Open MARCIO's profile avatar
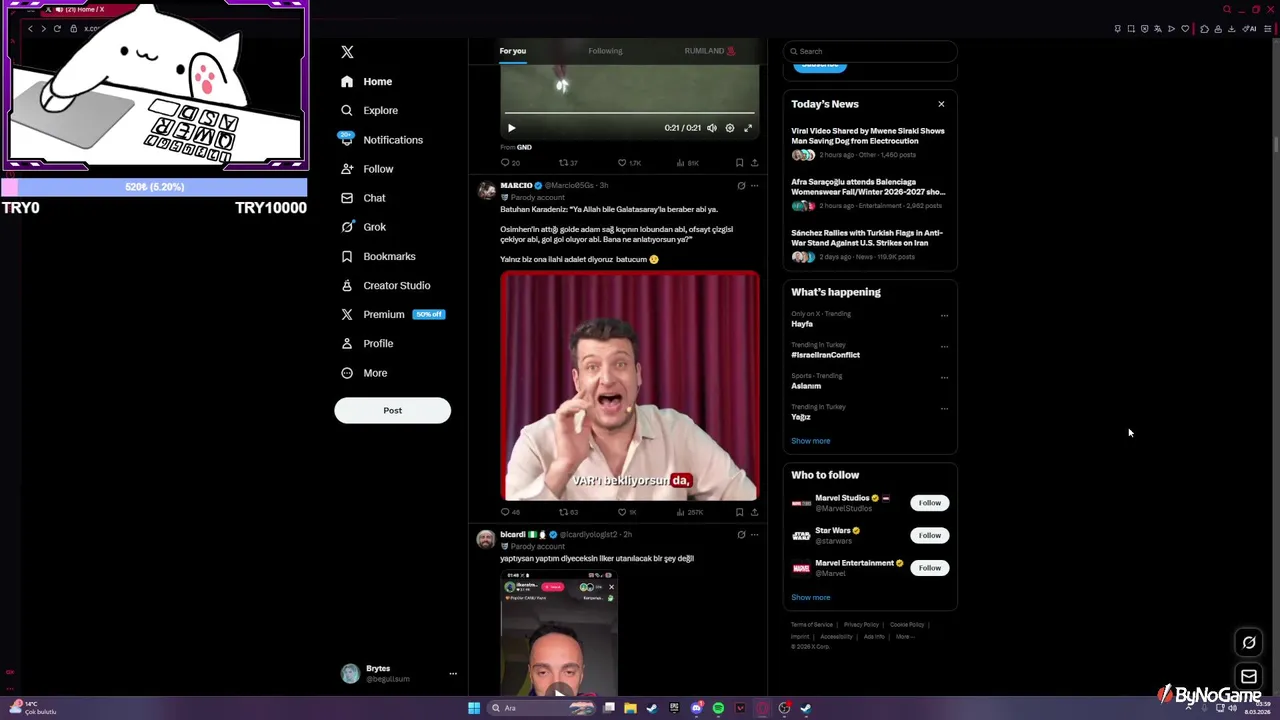1280x720 pixels. coord(486,190)
